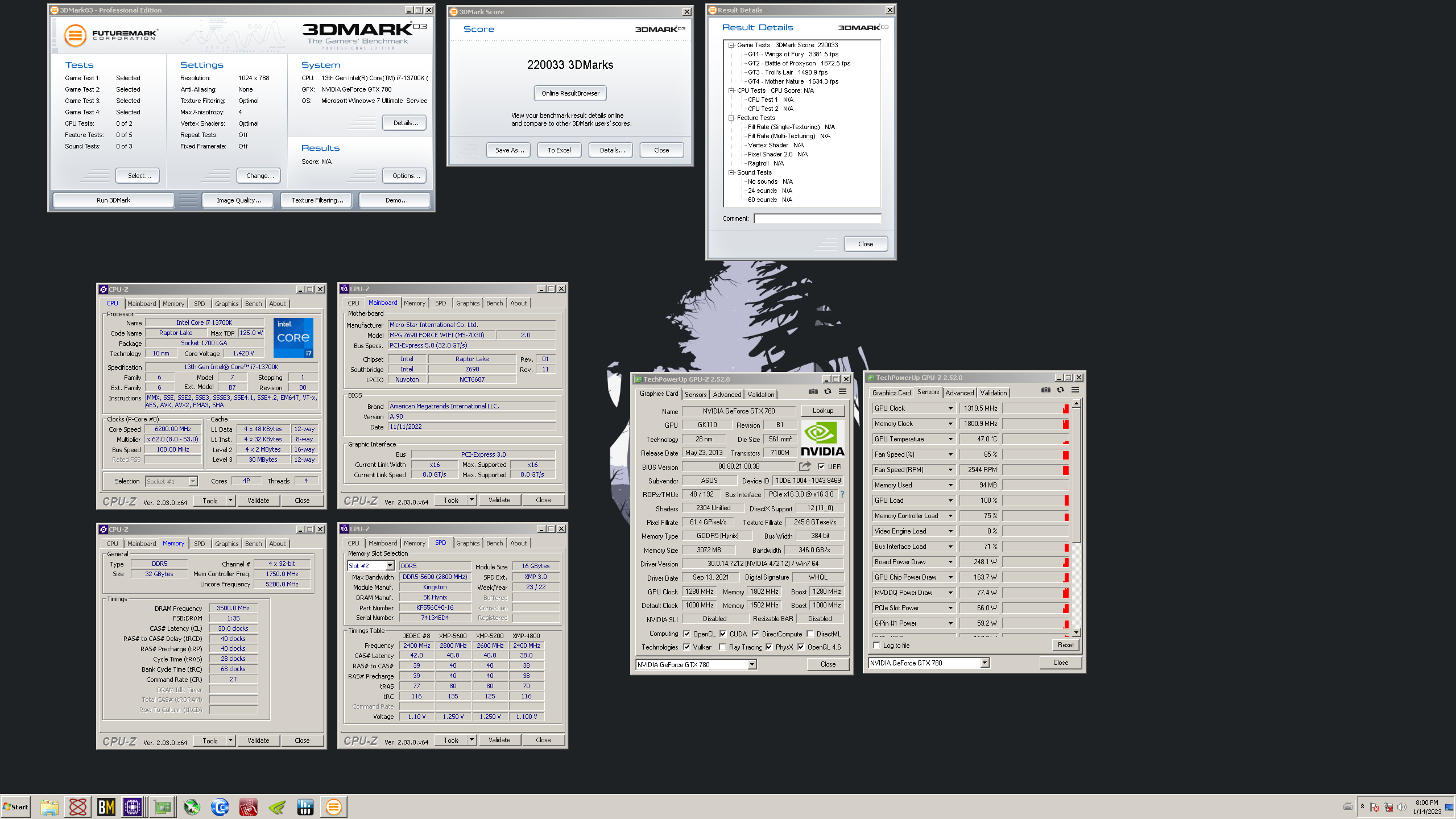The width and height of the screenshot is (1456, 819).
Task: Refresh GPU-Z Graphics Card window
Action: coord(828,391)
